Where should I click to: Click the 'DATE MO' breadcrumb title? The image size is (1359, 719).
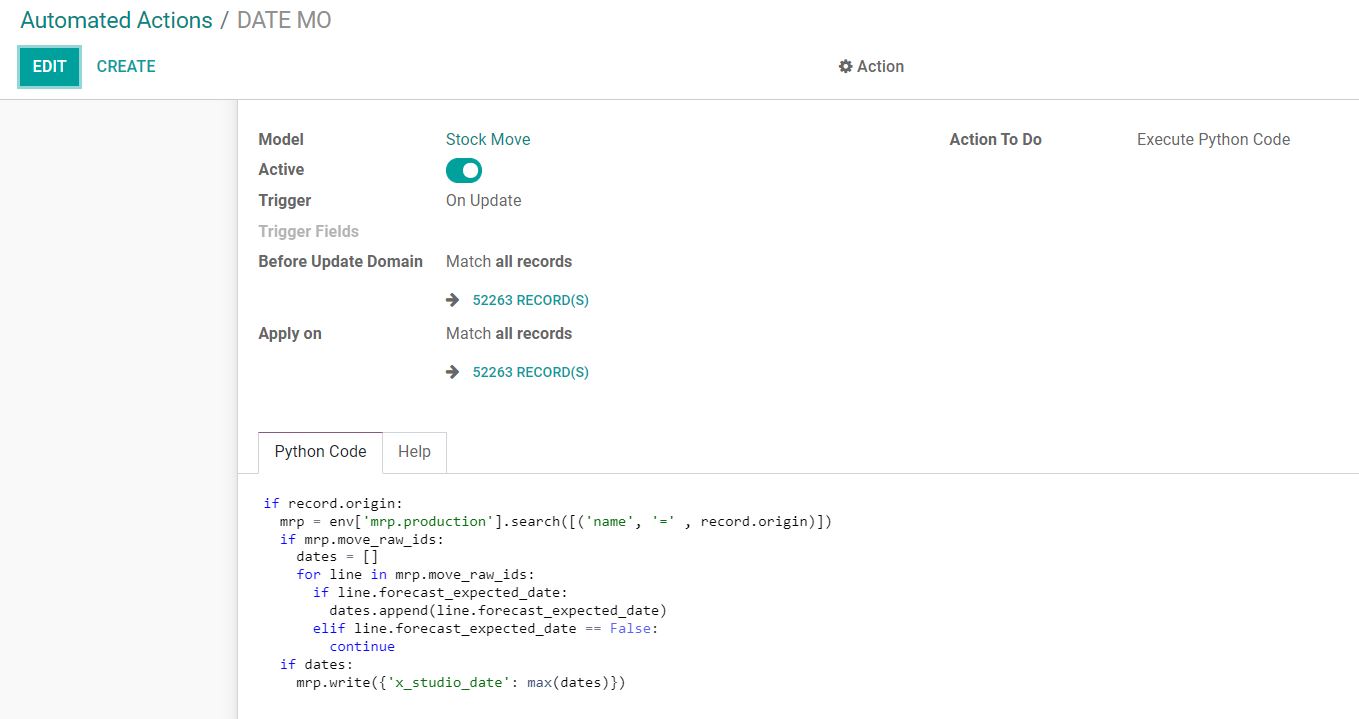click(x=284, y=20)
